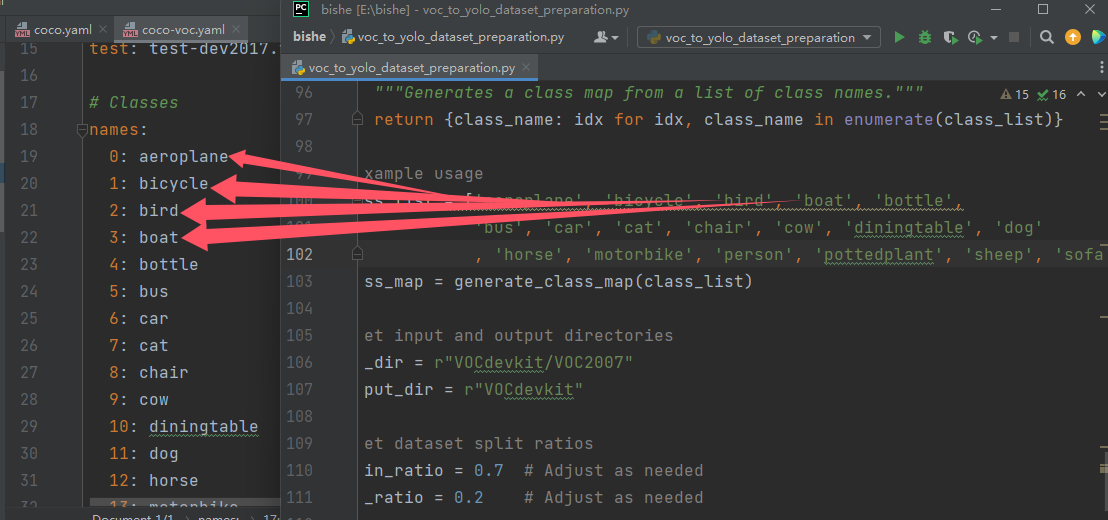Run with coverage shield icon
1108x520 pixels.
[950, 37]
